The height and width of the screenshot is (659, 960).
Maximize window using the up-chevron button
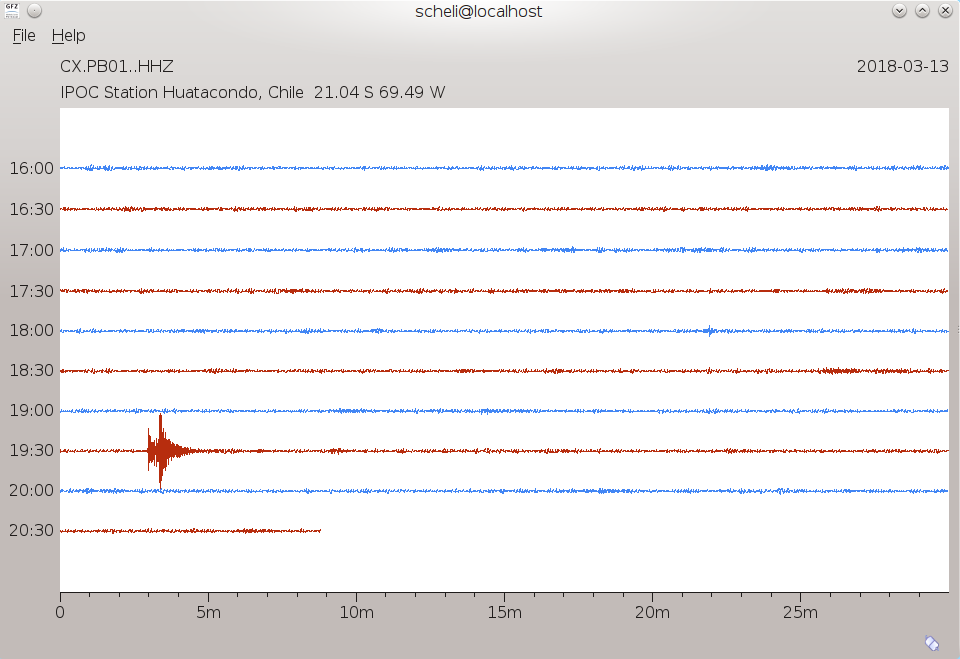[x=922, y=11]
